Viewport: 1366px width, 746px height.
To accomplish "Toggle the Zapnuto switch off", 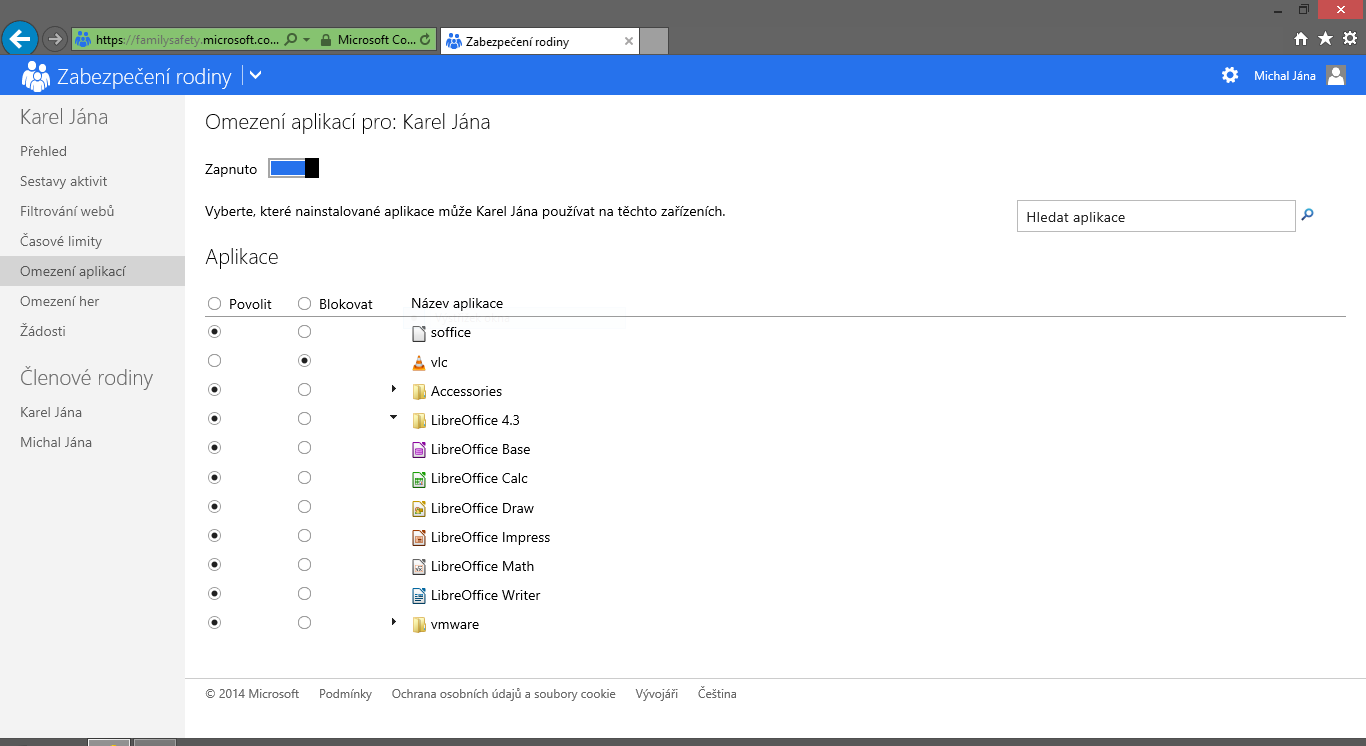I will [293, 168].
